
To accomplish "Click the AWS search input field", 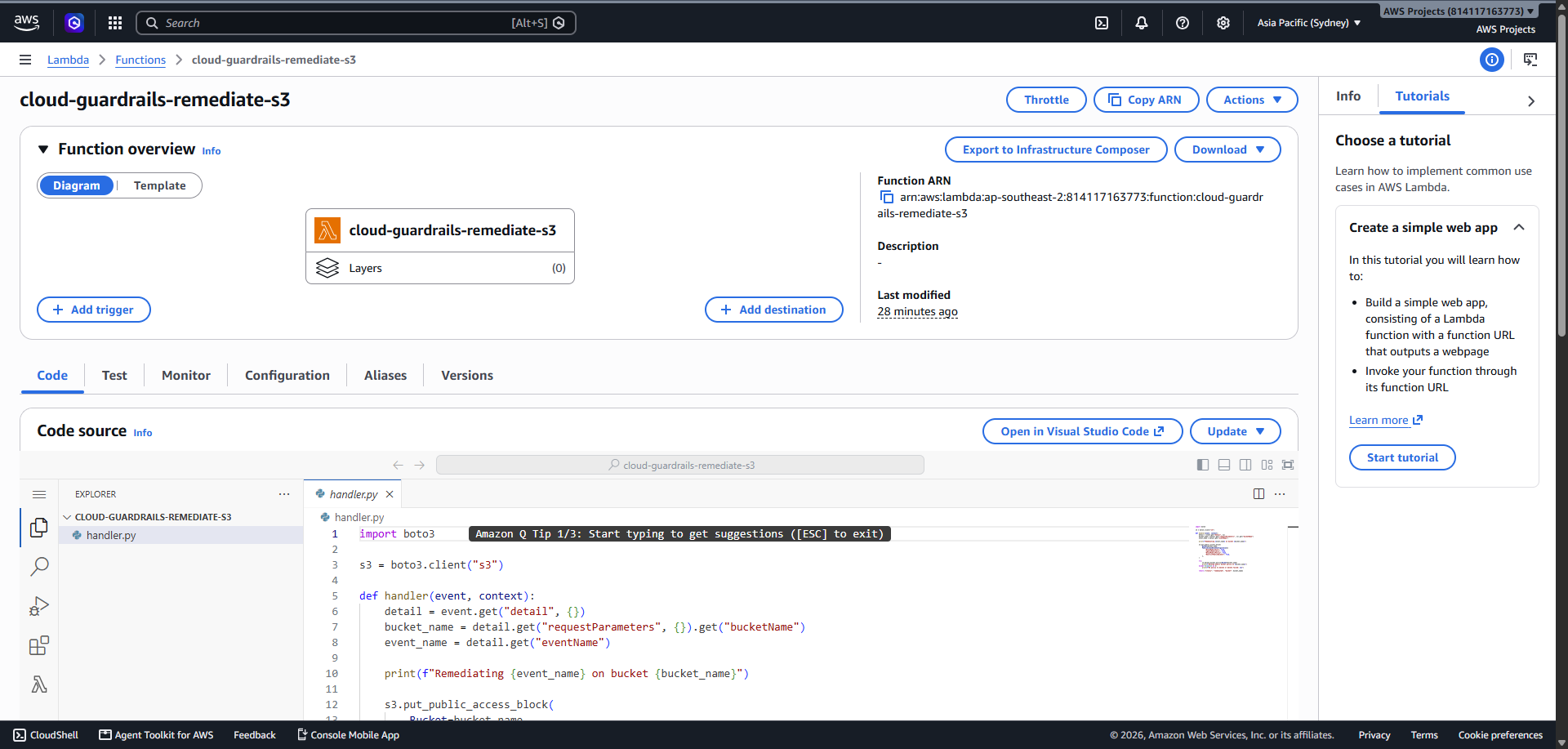I will tap(356, 23).
